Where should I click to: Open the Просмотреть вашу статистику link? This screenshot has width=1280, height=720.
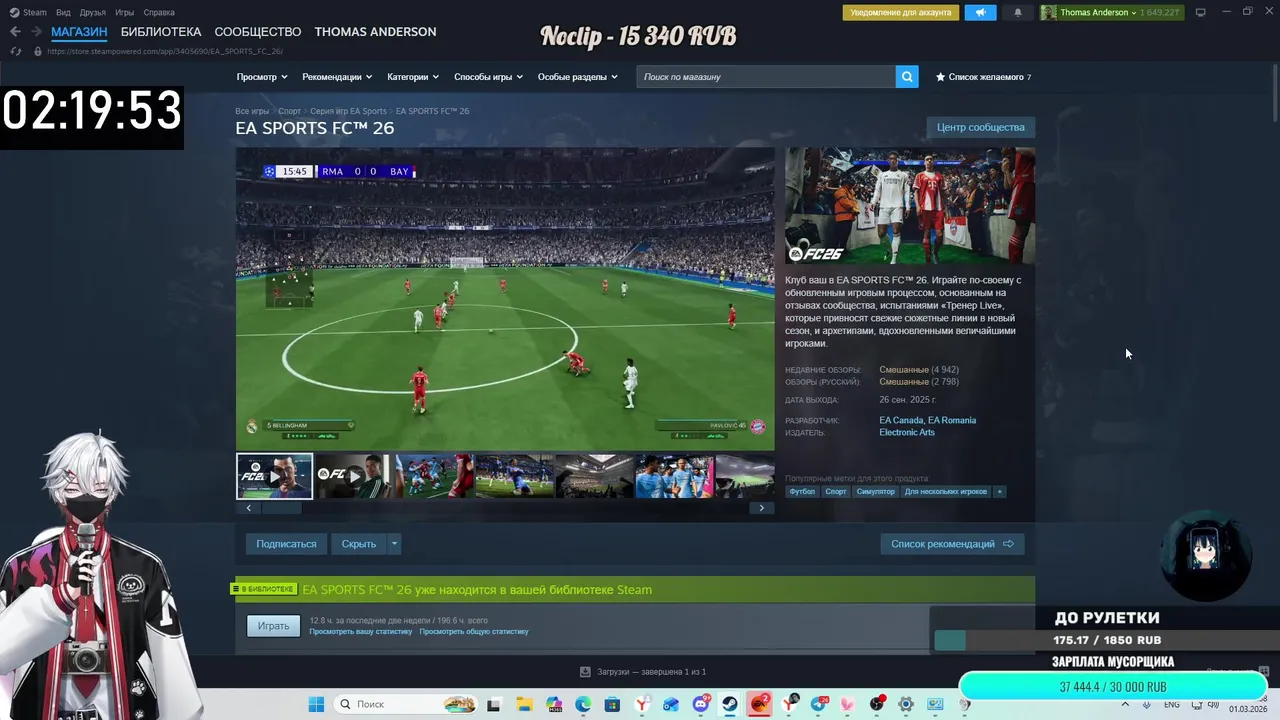pyautogui.click(x=361, y=632)
